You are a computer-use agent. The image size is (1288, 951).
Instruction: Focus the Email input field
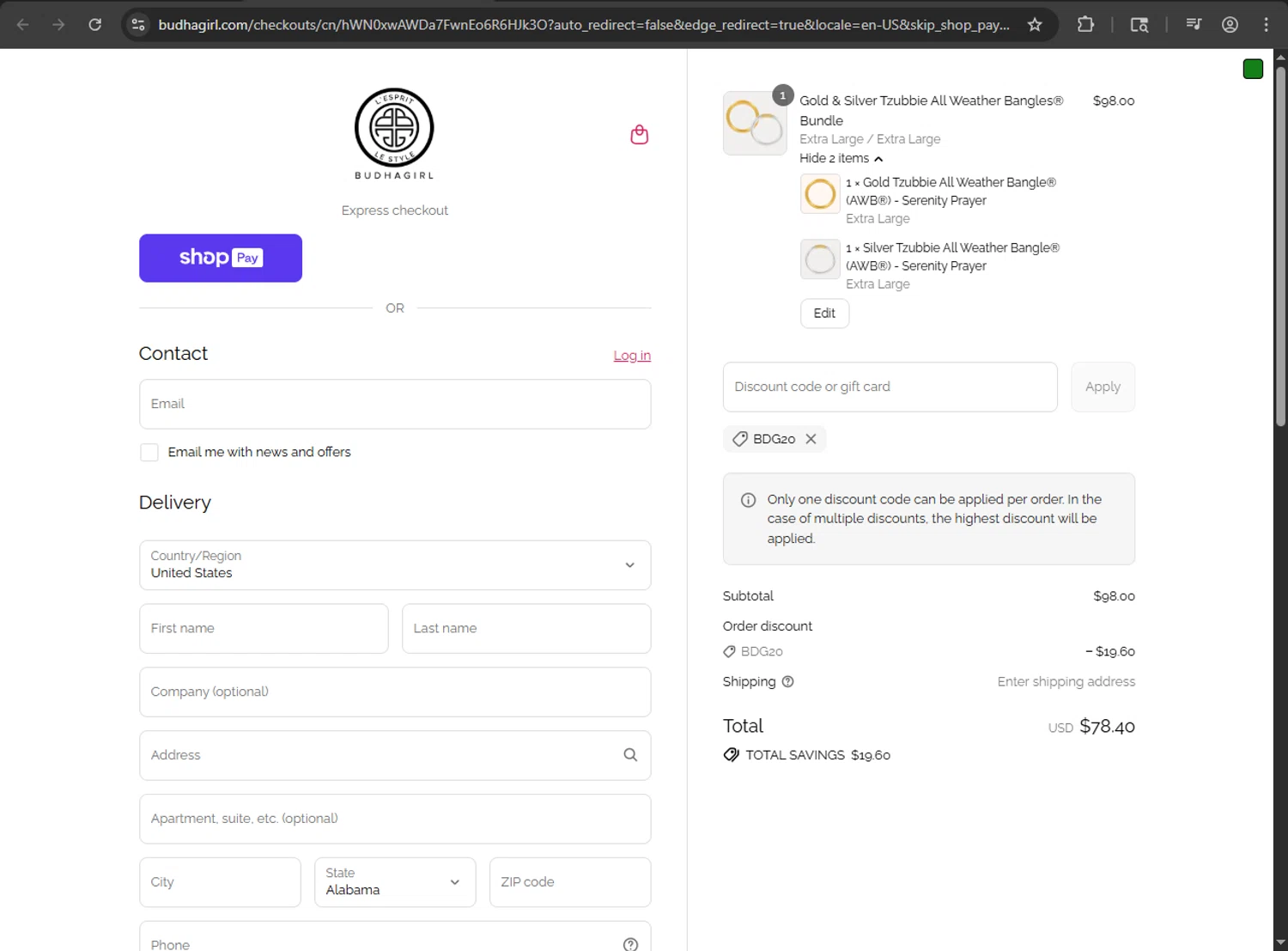click(395, 404)
